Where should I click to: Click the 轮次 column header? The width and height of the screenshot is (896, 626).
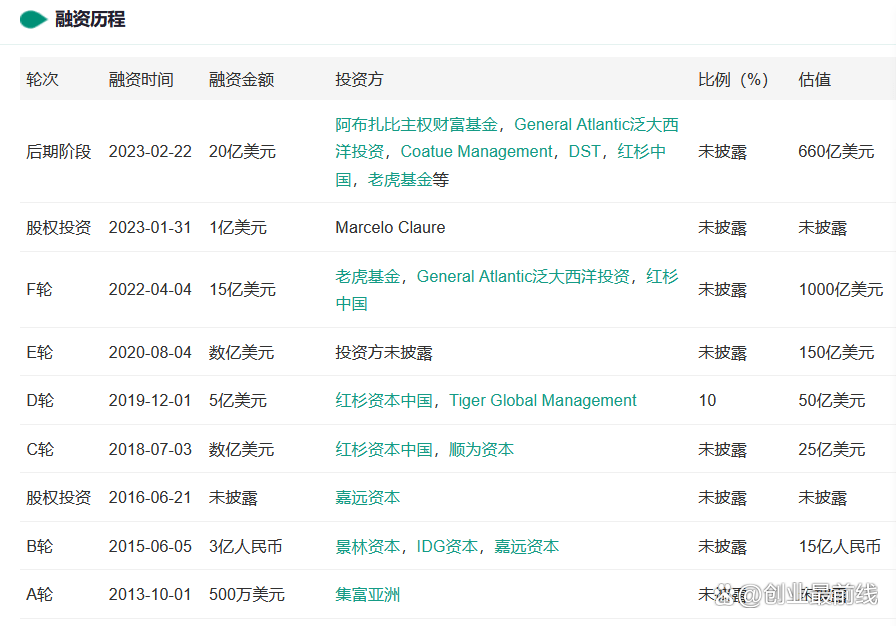[x=42, y=79]
